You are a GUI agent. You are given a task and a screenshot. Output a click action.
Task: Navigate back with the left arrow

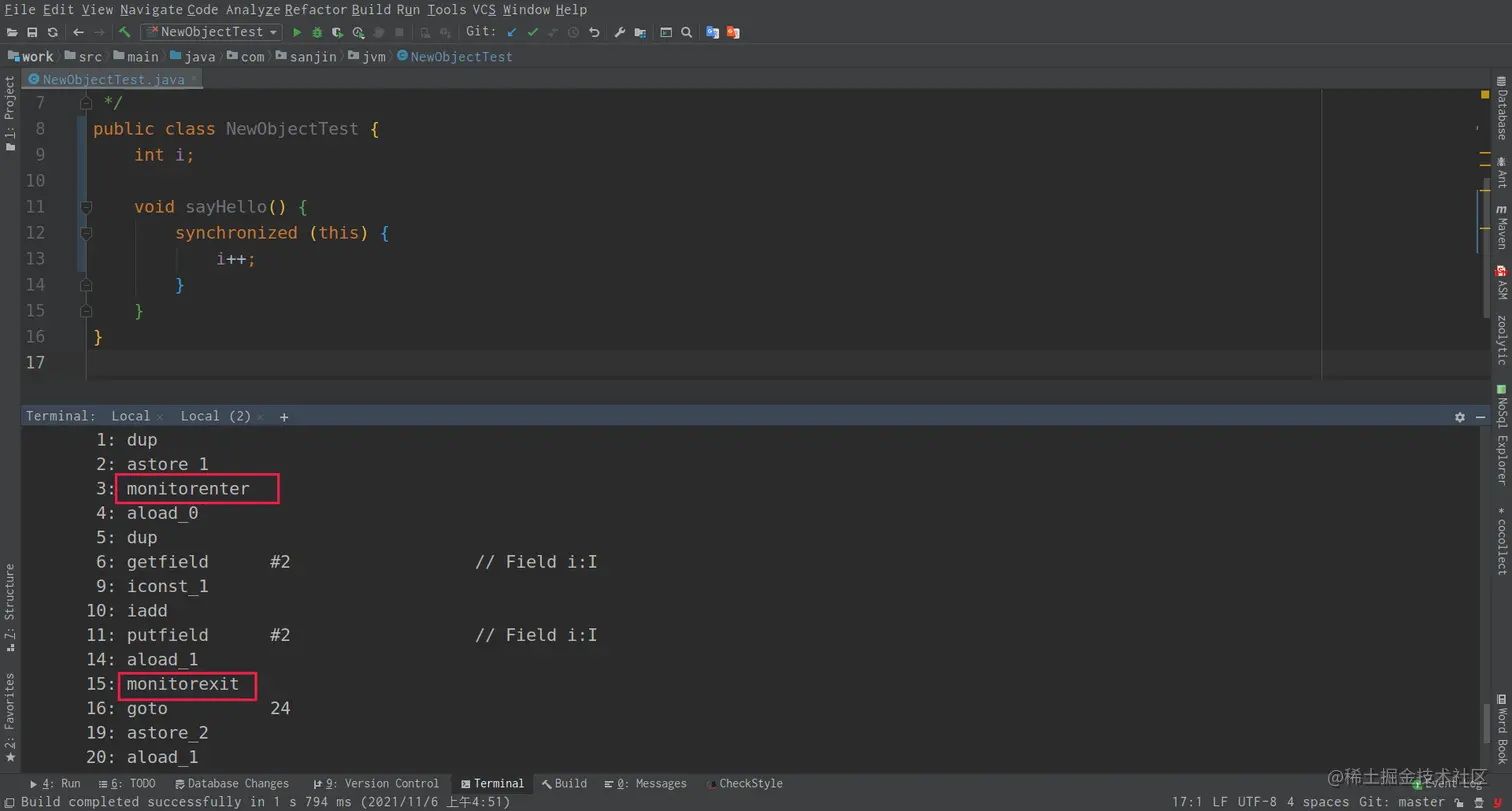(78, 32)
